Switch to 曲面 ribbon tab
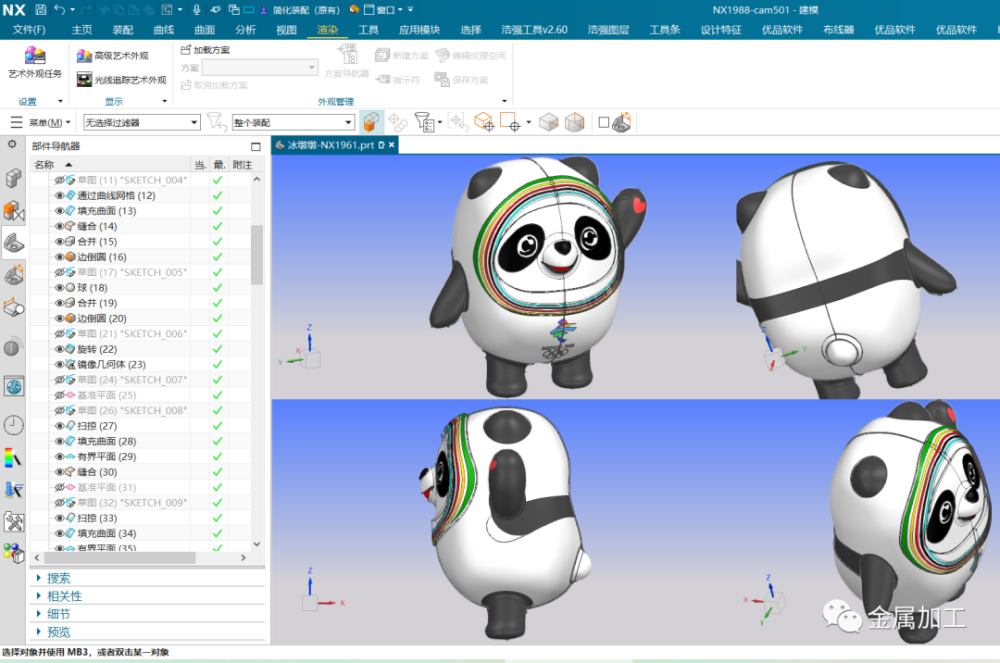This screenshot has height=663, width=1000. tap(205, 29)
